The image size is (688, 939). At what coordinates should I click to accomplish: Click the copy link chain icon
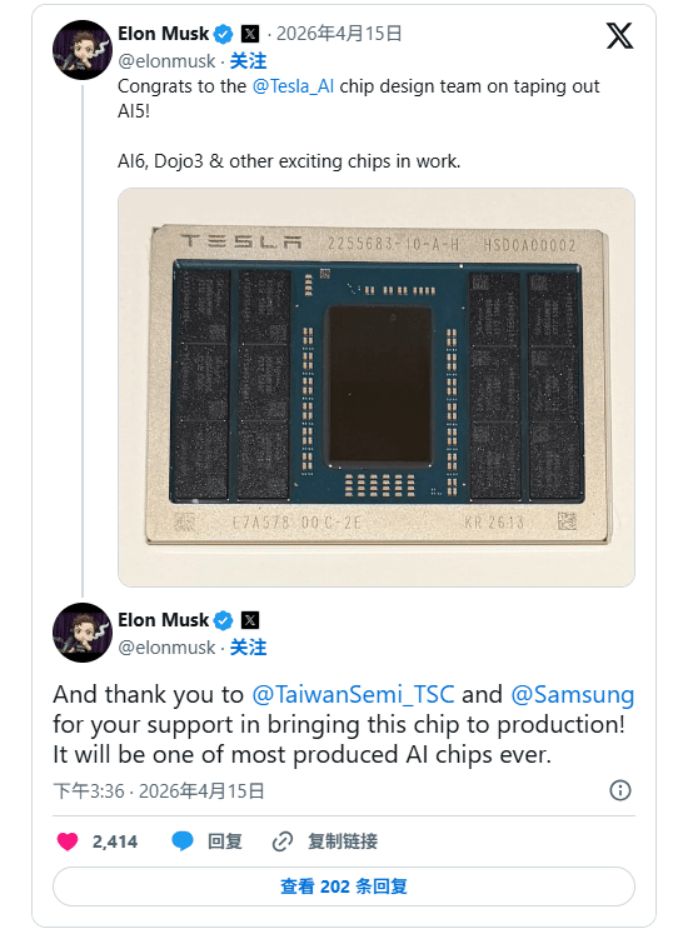[x=283, y=841]
